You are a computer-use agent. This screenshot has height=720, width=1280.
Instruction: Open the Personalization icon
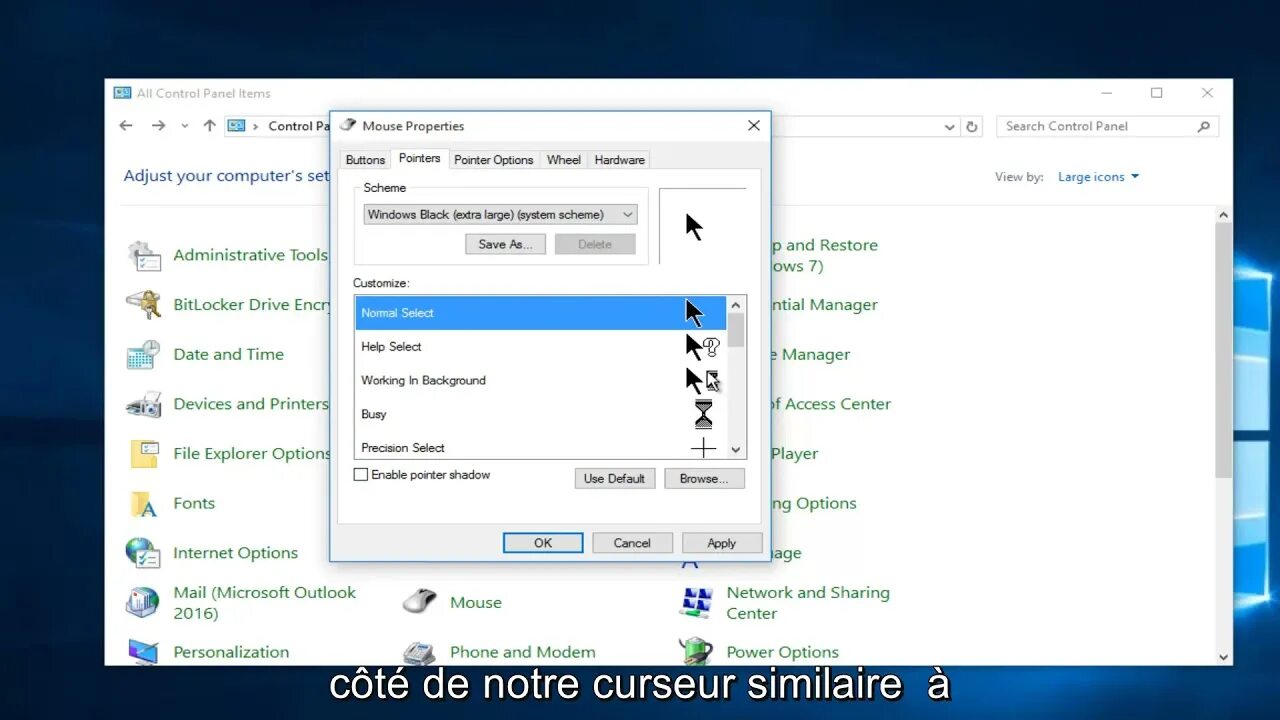click(x=144, y=652)
